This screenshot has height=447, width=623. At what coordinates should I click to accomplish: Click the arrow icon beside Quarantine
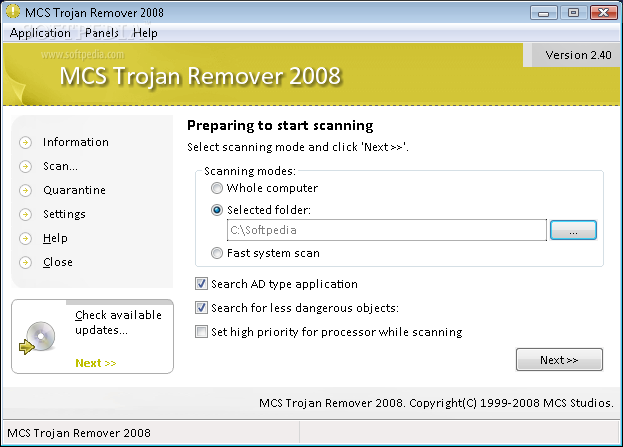tap(25, 190)
